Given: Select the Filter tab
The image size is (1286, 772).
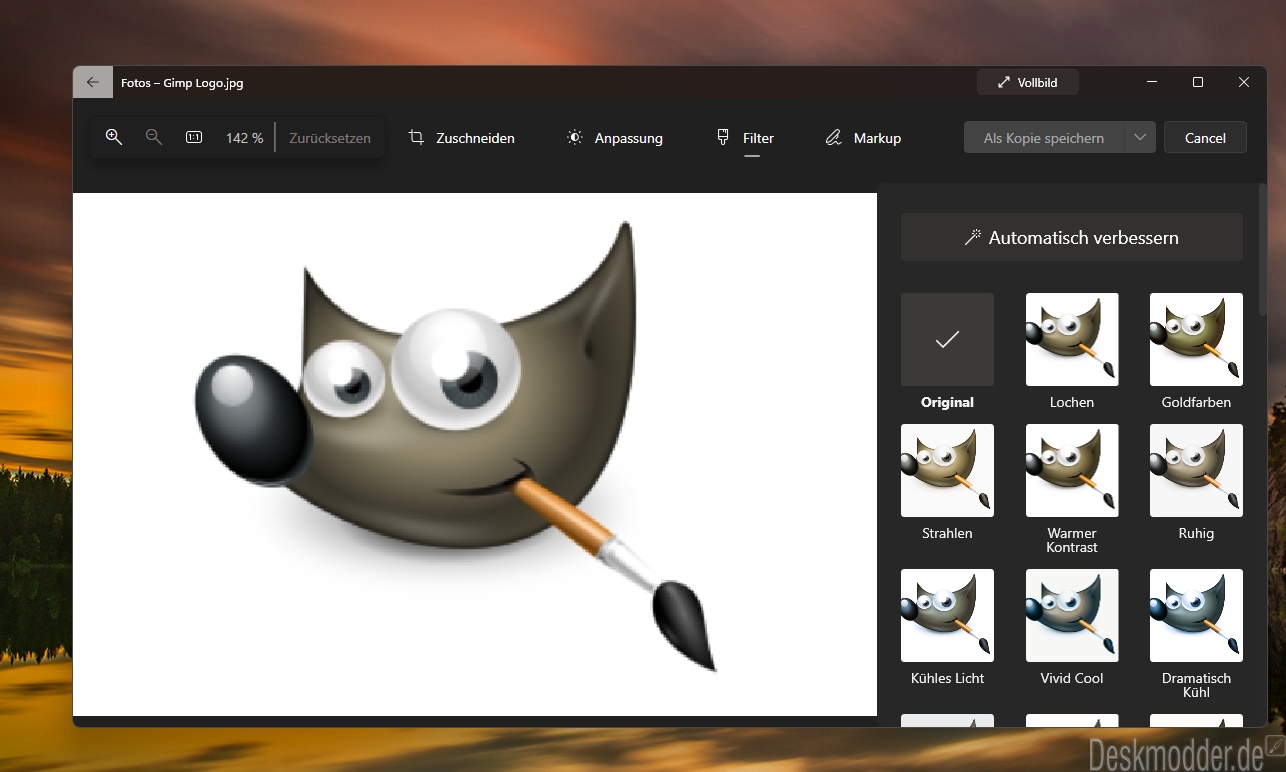Looking at the screenshot, I should [x=746, y=138].
